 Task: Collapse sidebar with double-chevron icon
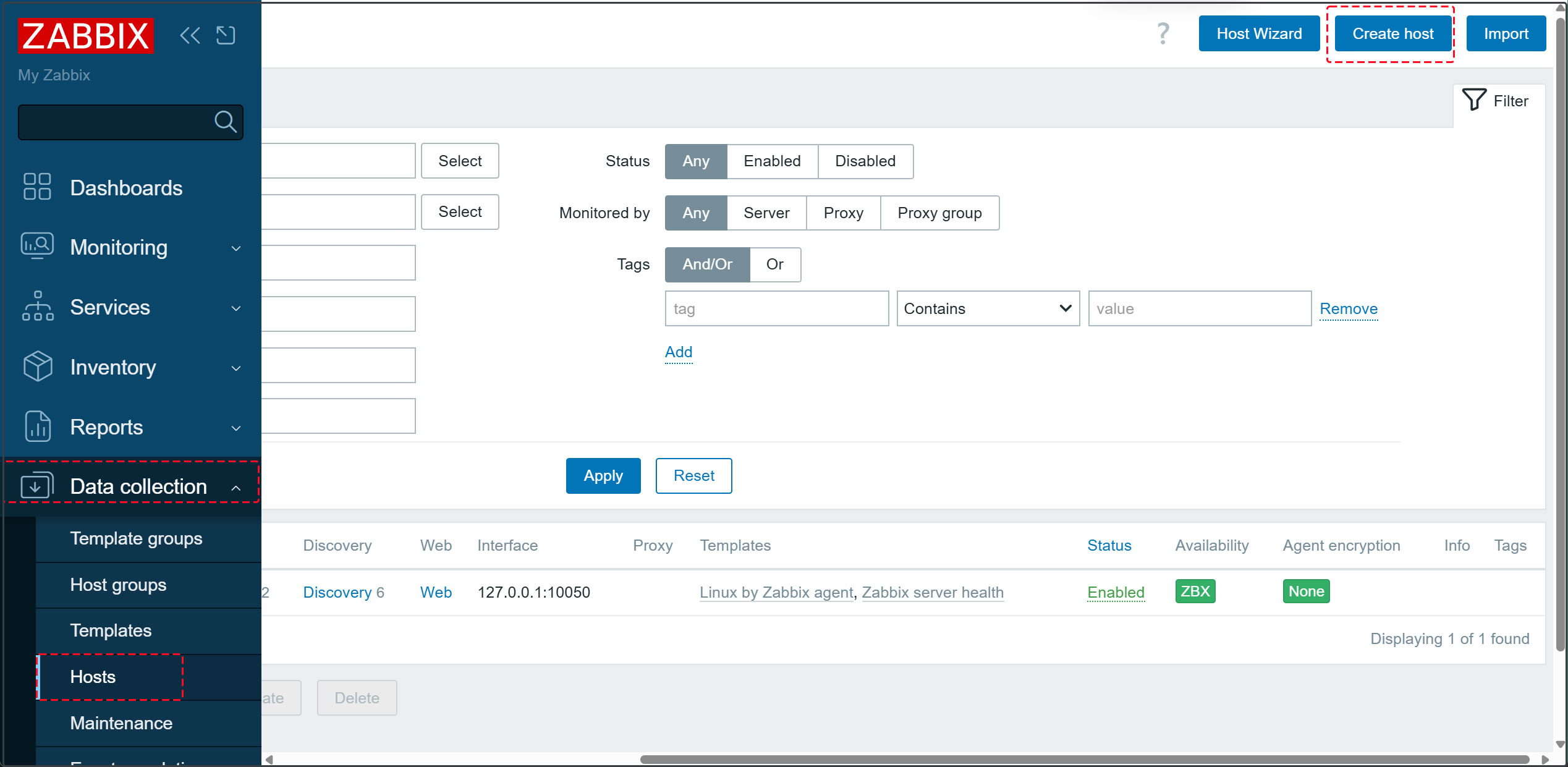click(x=190, y=35)
